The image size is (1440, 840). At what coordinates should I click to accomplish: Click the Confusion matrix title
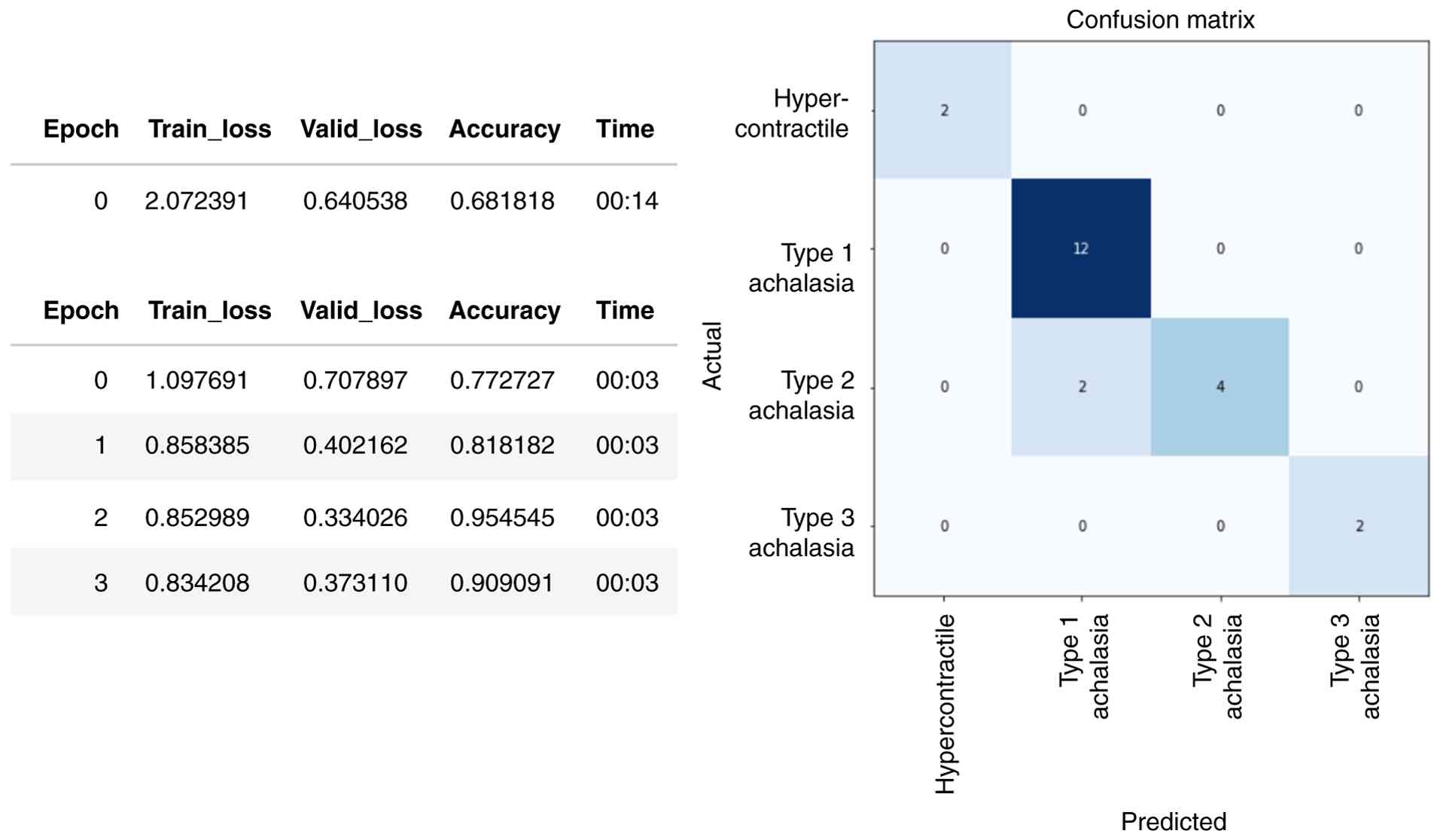pos(1160,20)
